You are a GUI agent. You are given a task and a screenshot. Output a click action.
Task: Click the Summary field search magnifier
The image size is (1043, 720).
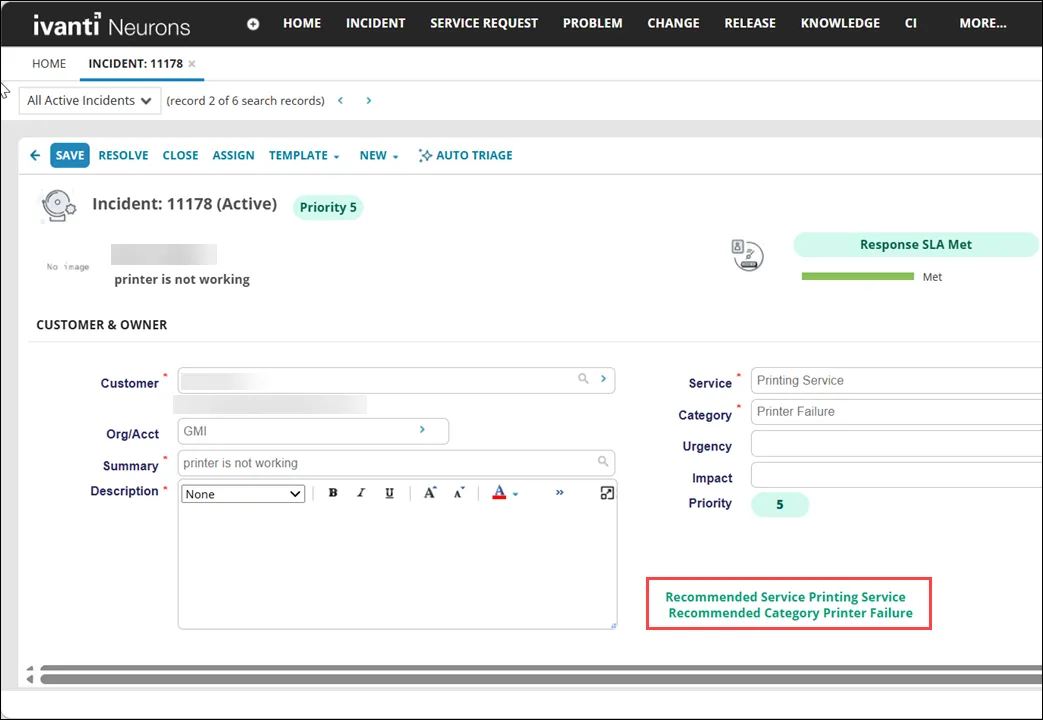tap(603, 461)
